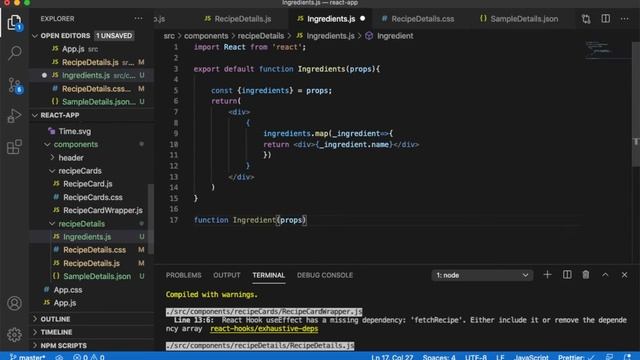Split the terminal panel
The image size is (640, 360).
click(567, 275)
